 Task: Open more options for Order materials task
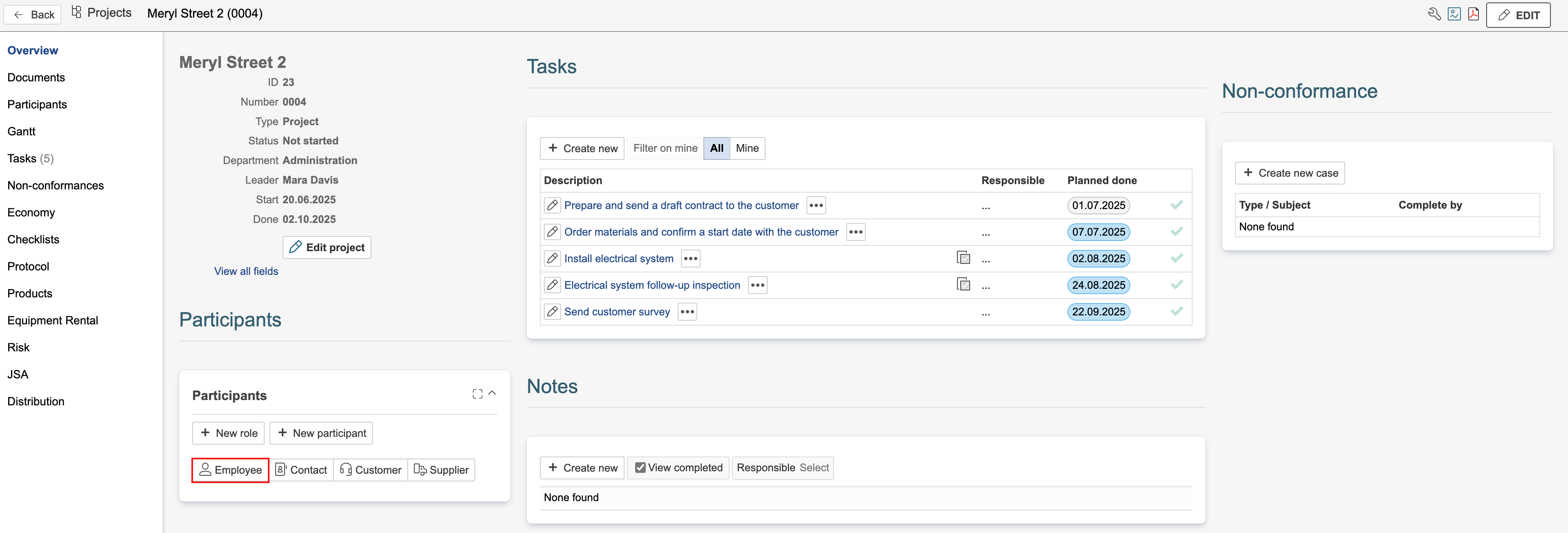point(855,232)
